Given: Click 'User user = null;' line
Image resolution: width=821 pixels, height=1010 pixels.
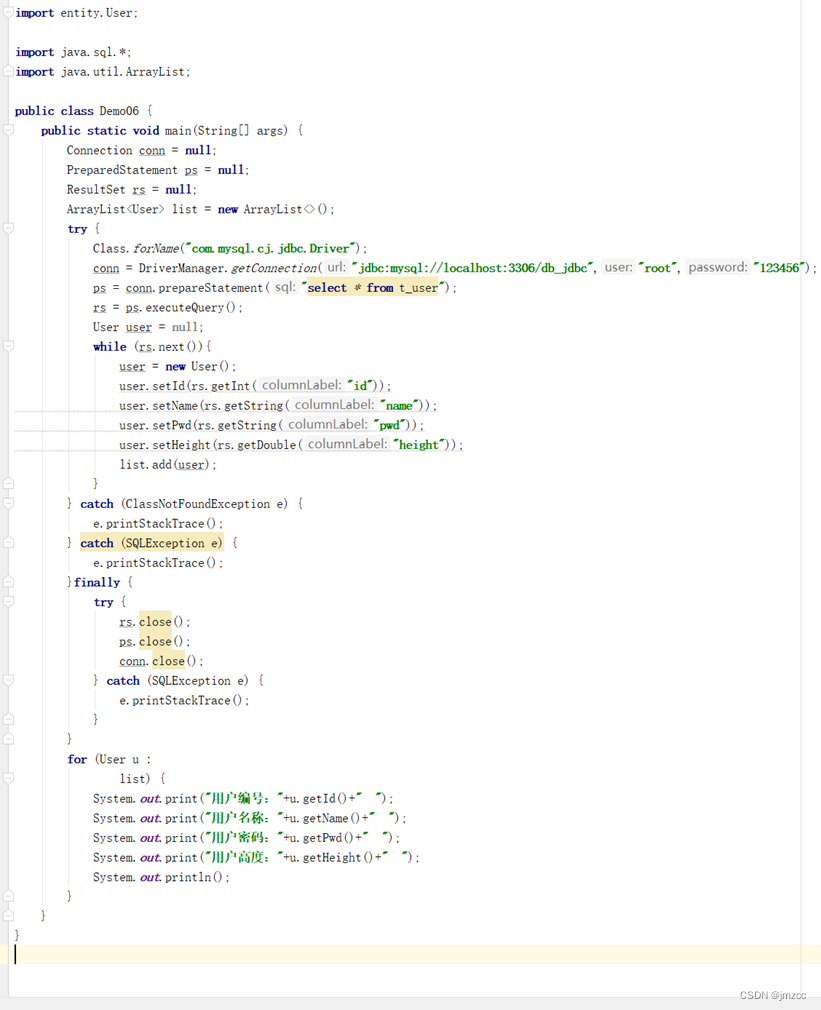Looking at the screenshot, I should 147,327.
